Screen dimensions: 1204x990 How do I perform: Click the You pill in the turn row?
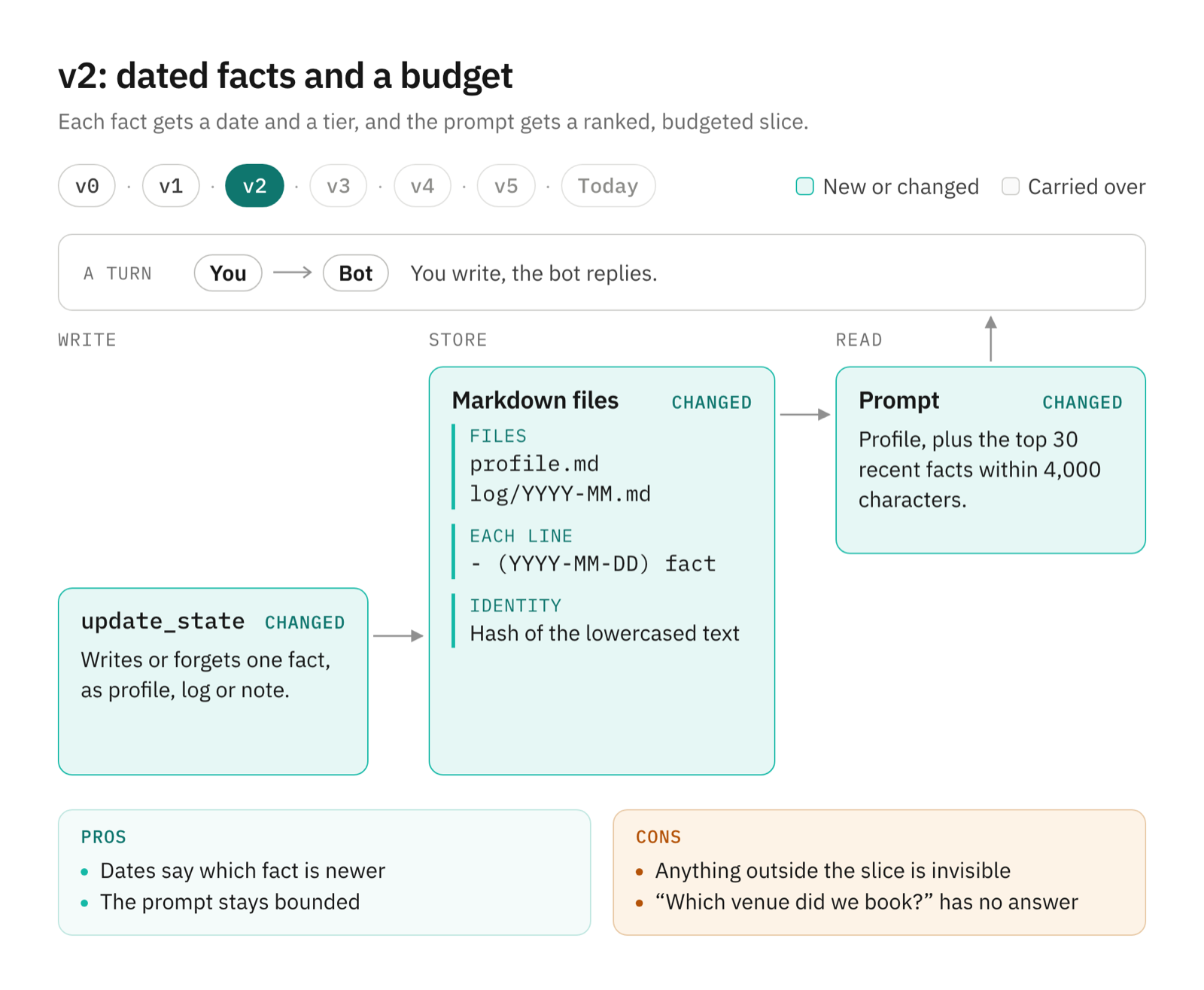coord(228,273)
